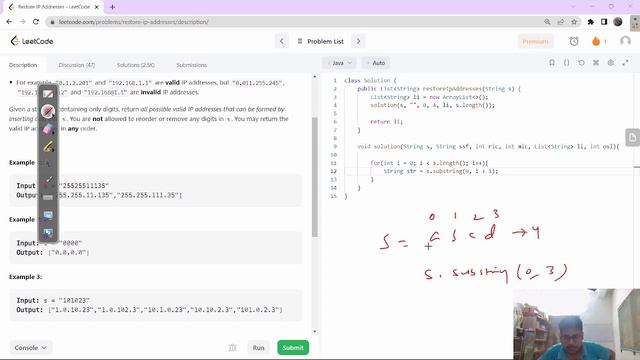Click the bookmark icon in the code editor toolbar
This screenshot has height=360, width=640.
pyautogui.click(x=551, y=63)
